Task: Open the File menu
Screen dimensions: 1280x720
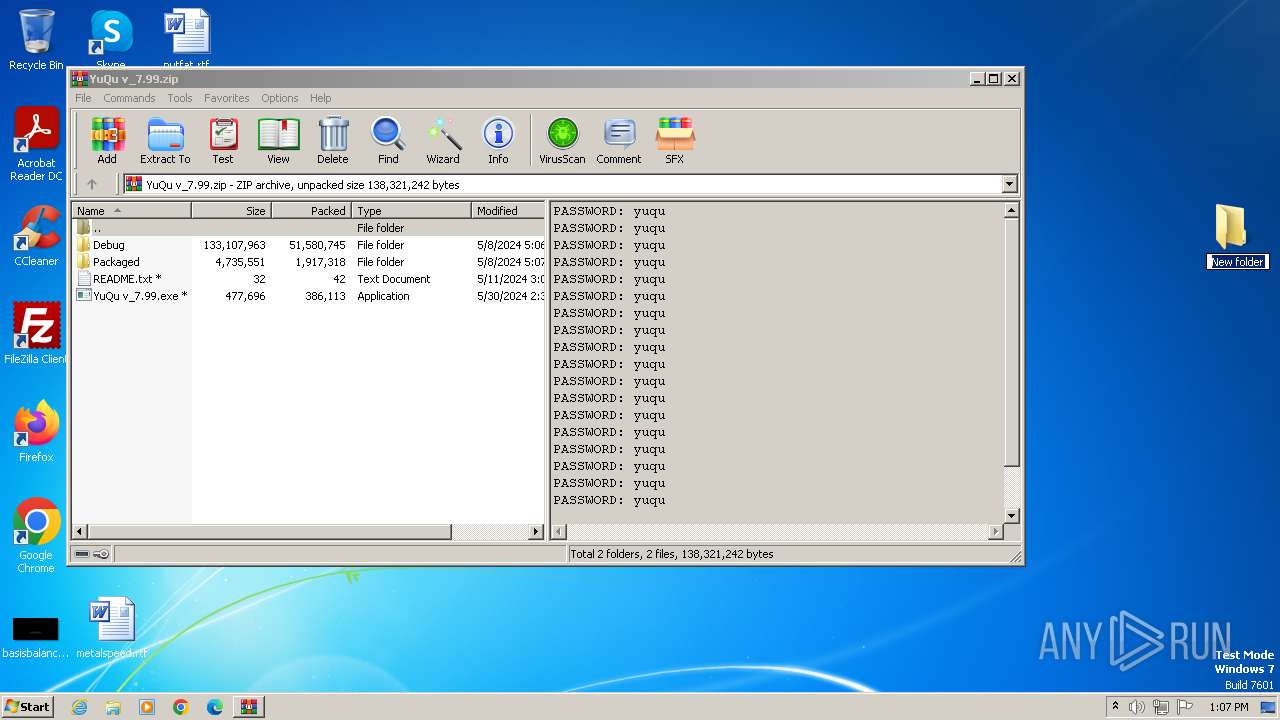Action: pos(83,98)
